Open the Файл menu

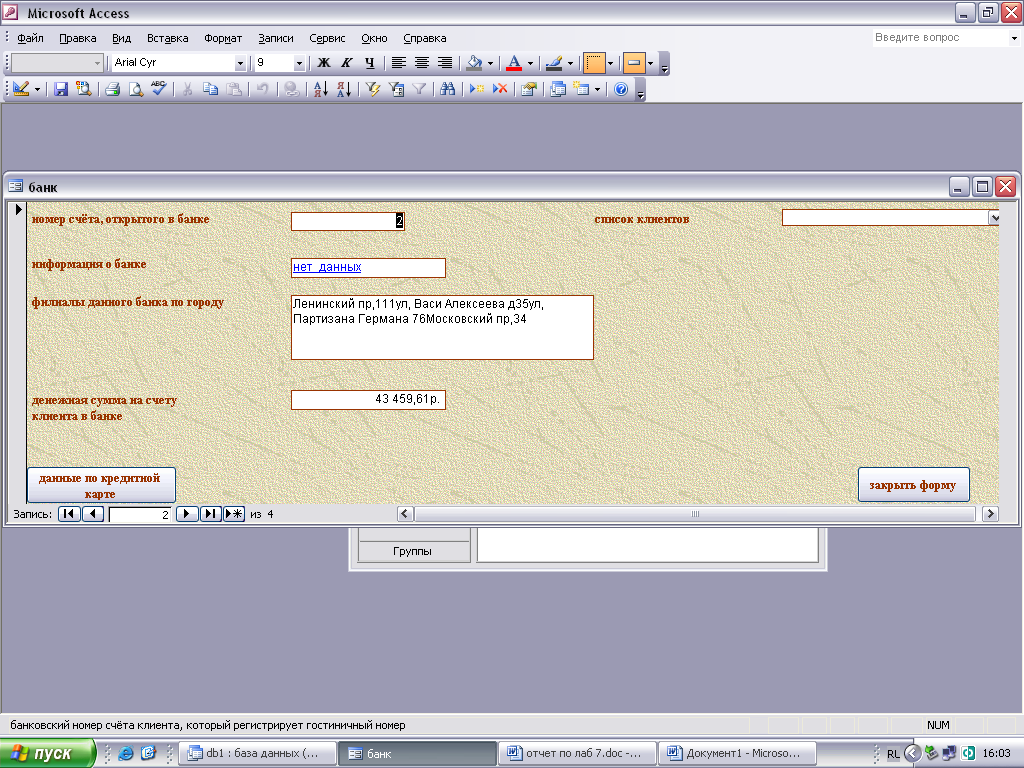click(x=30, y=38)
